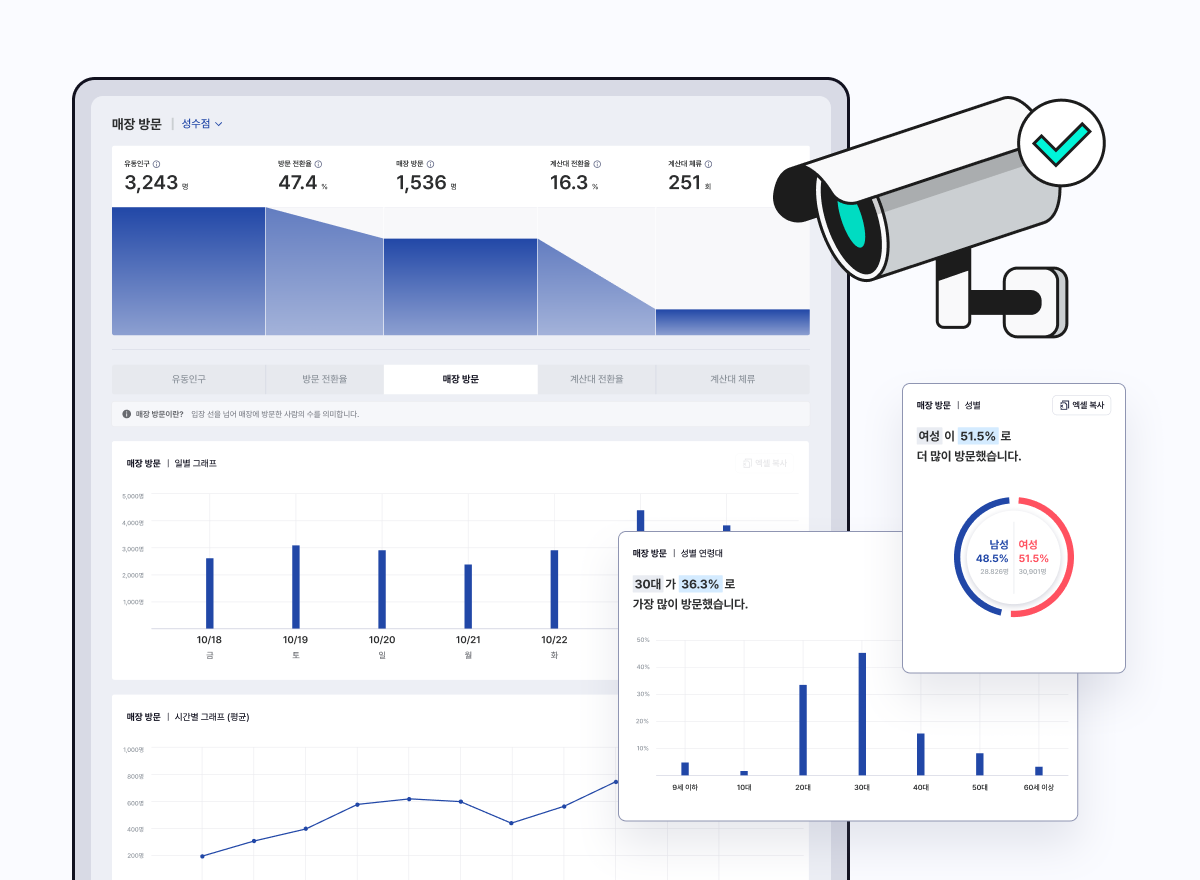The image size is (1200, 880).
Task: Select the 매장 방문 tab
Action: [461, 380]
